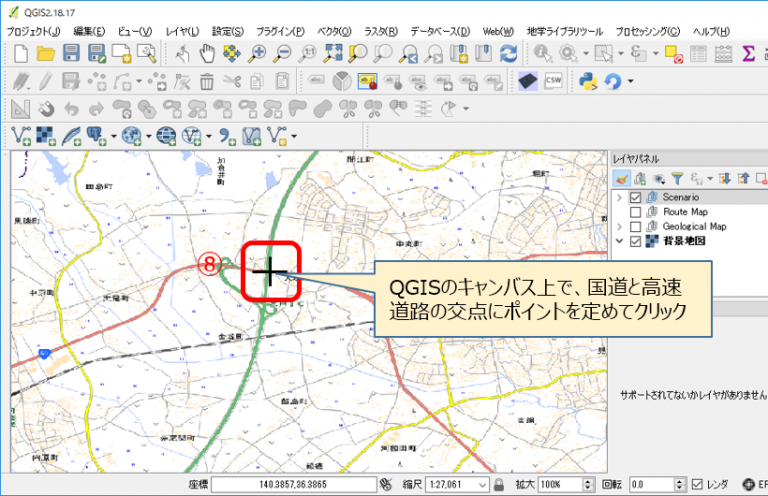Open the ラスタ(R) menu
Viewport: 768px width, 496px height.
coord(381,31)
